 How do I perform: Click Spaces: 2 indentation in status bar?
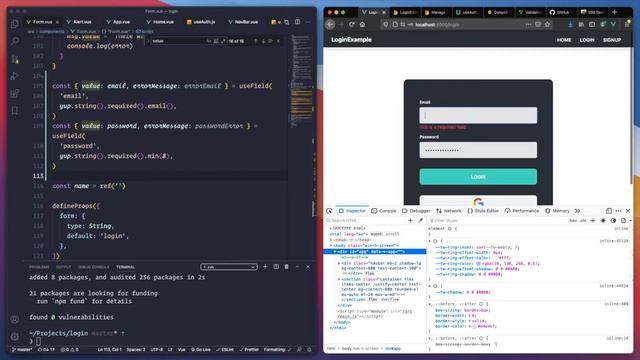(136, 350)
